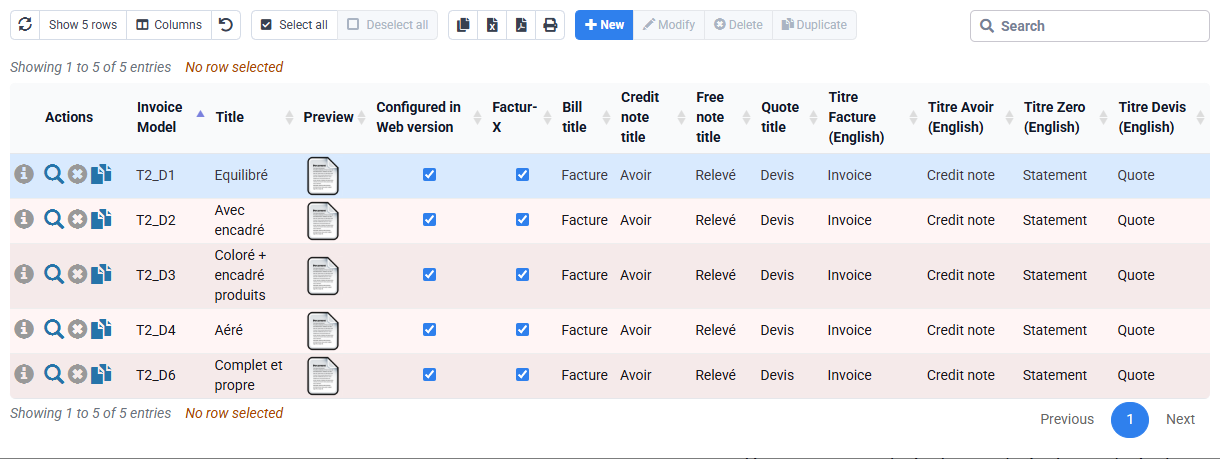Open info icon for row T2_D2

coord(24,219)
